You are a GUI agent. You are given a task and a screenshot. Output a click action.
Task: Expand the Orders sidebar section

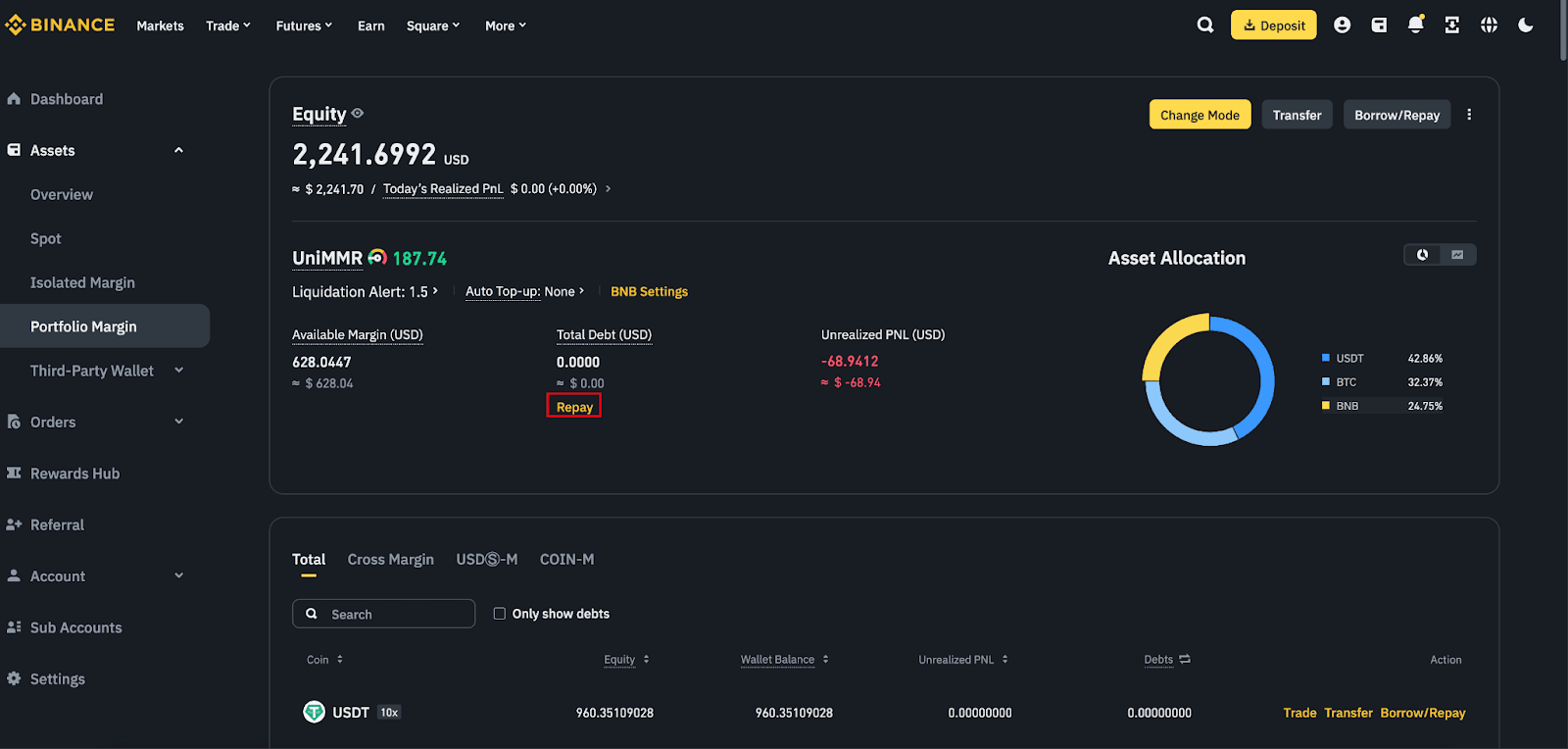pos(178,422)
